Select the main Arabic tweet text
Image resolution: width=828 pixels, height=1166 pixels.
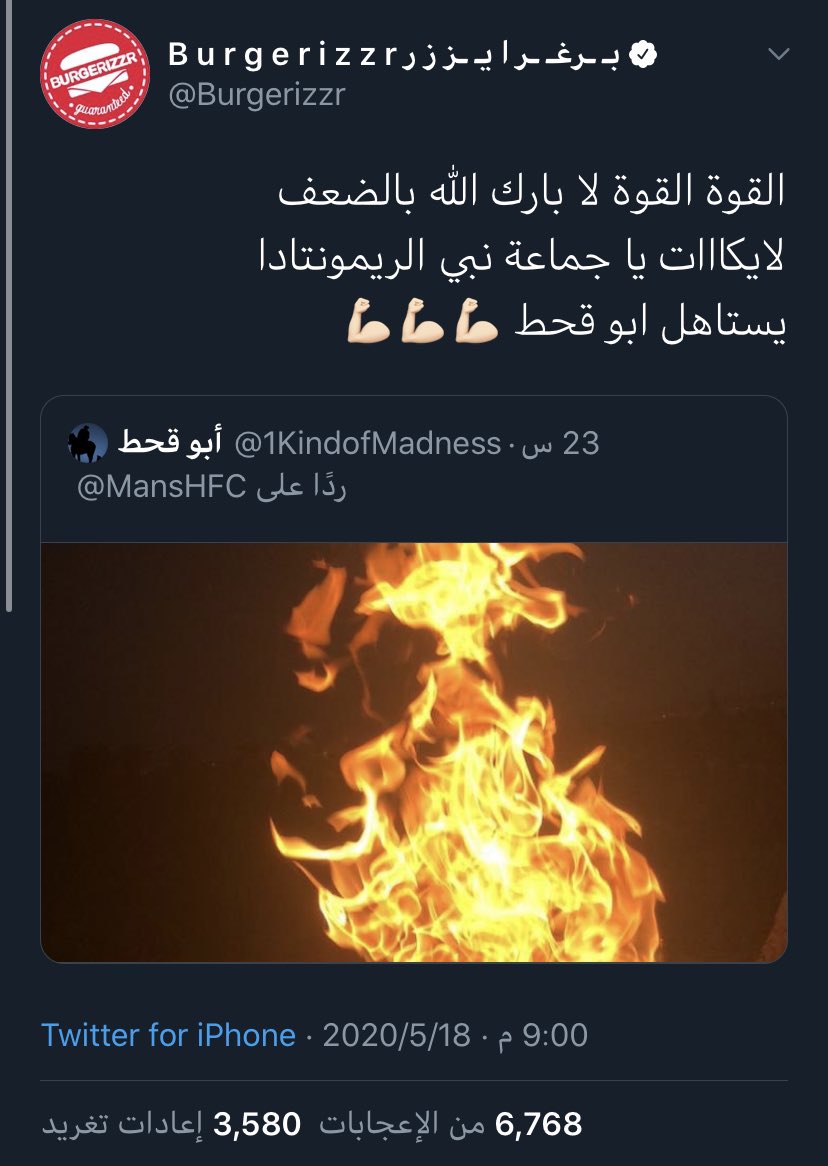[523, 257]
